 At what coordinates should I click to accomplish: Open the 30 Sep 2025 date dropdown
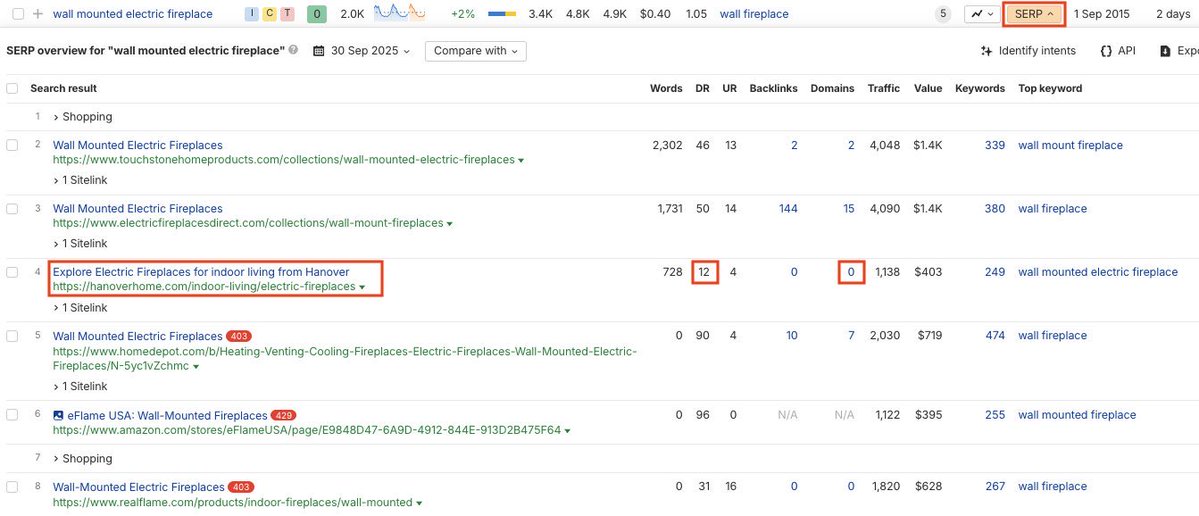(362, 51)
